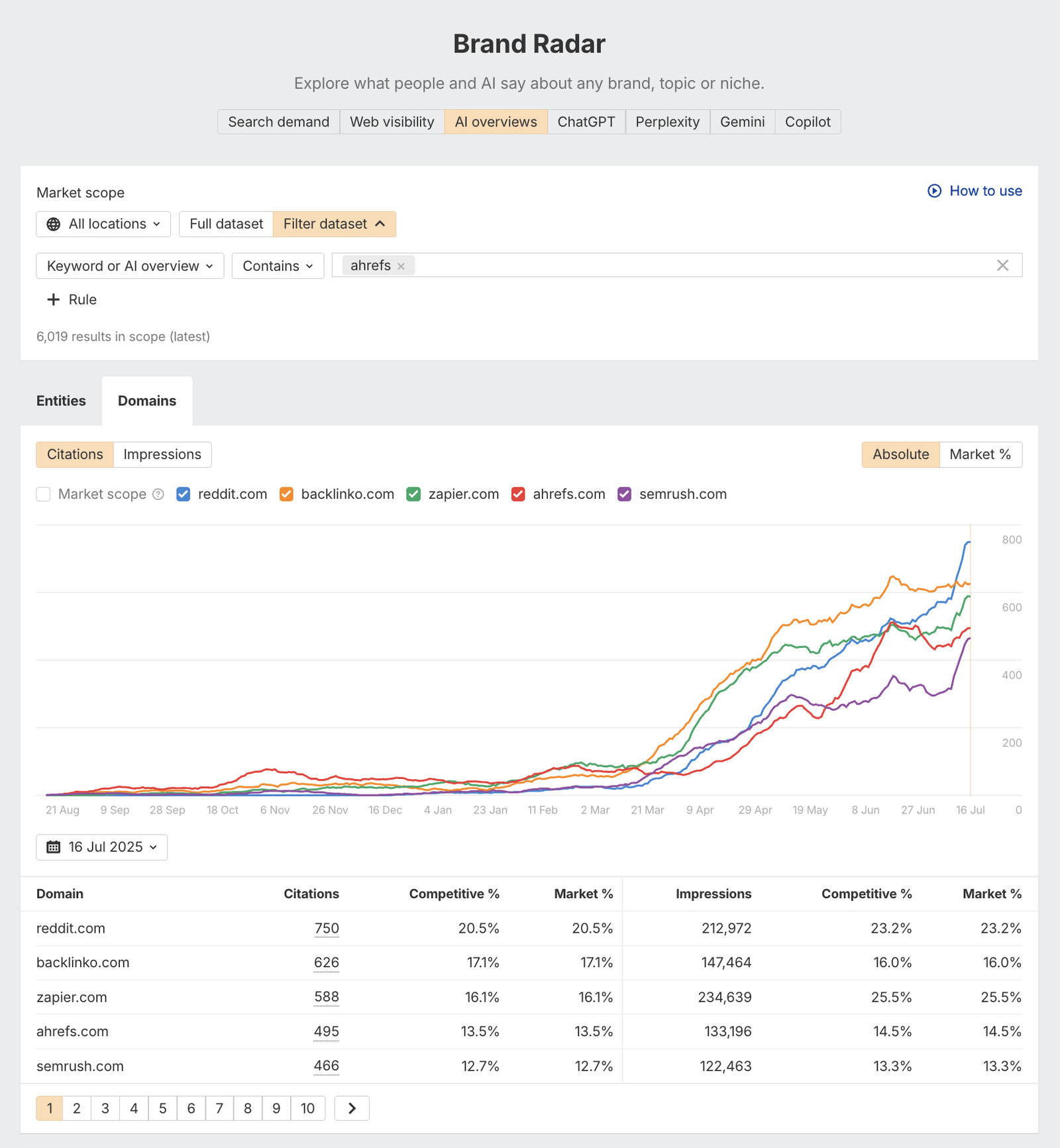This screenshot has width=1060, height=1148.
Task: Enable the Market scope checkbox
Action: pos(43,494)
